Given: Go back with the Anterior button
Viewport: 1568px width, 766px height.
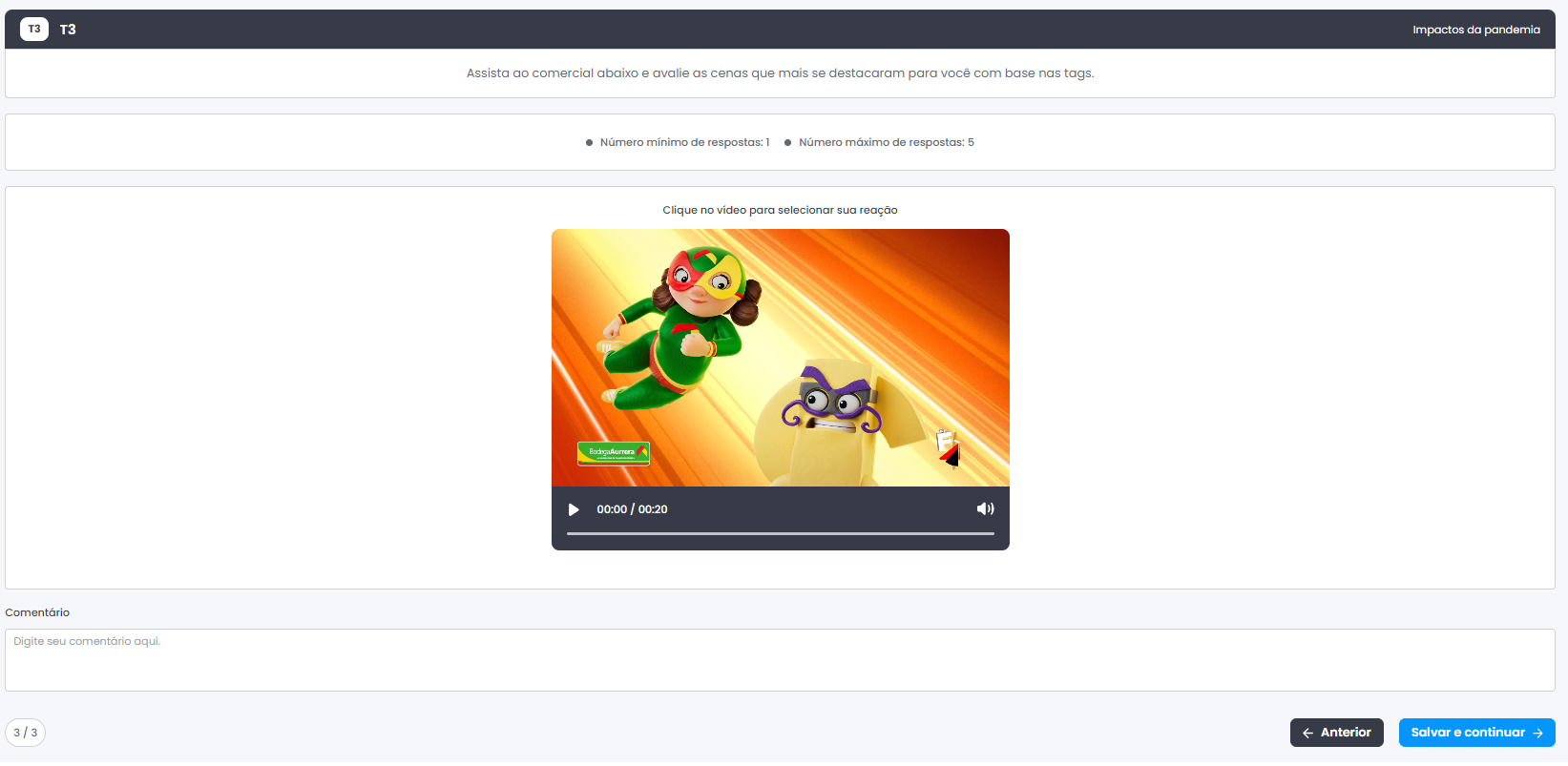Looking at the screenshot, I should coord(1336,733).
